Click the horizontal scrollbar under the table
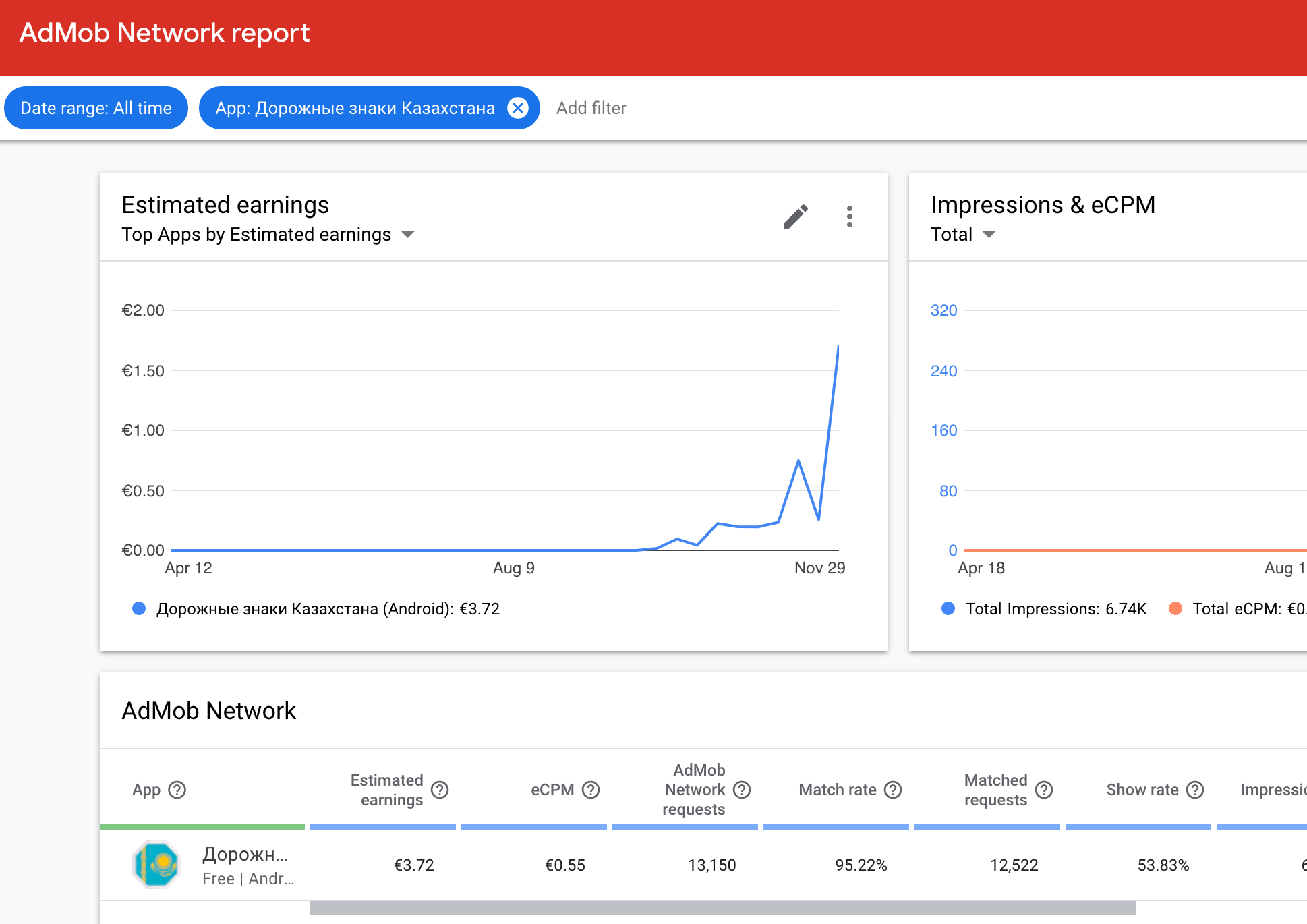Viewport: 1307px width, 924px height. point(722,908)
